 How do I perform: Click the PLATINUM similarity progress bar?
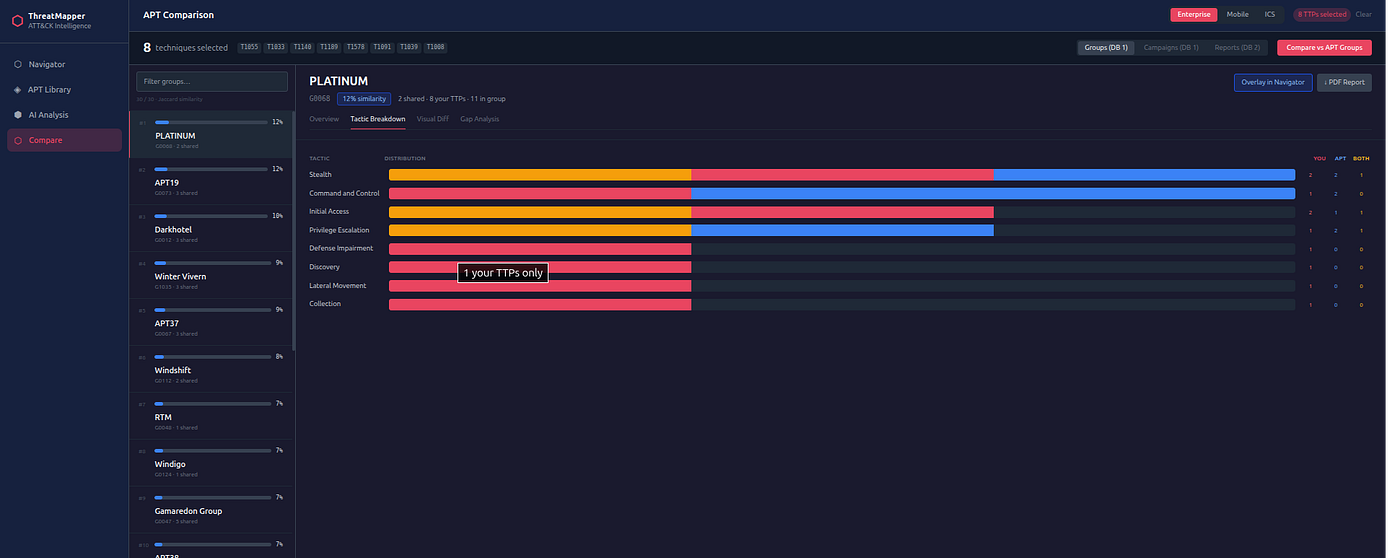(212, 122)
